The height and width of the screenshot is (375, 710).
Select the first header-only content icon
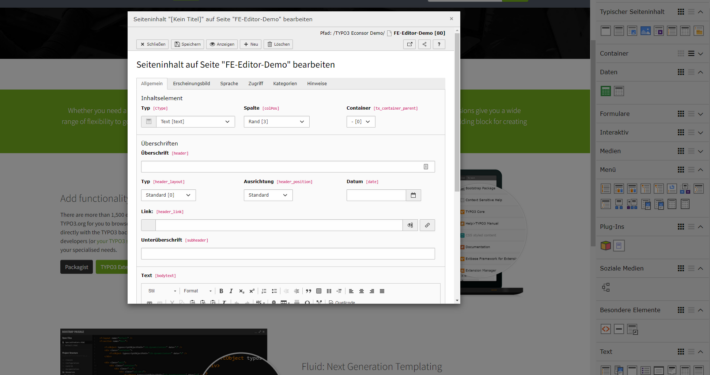click(x=605, y=31)
